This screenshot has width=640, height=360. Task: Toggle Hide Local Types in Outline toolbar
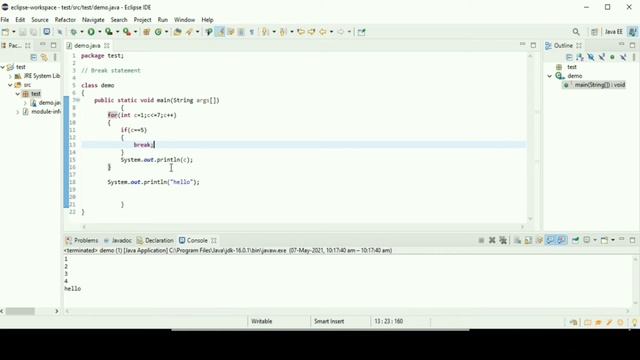point(623,57)
